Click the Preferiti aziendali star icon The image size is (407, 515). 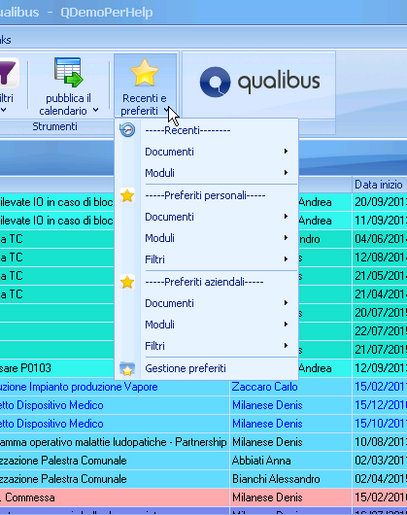click(x=127, y=282)
